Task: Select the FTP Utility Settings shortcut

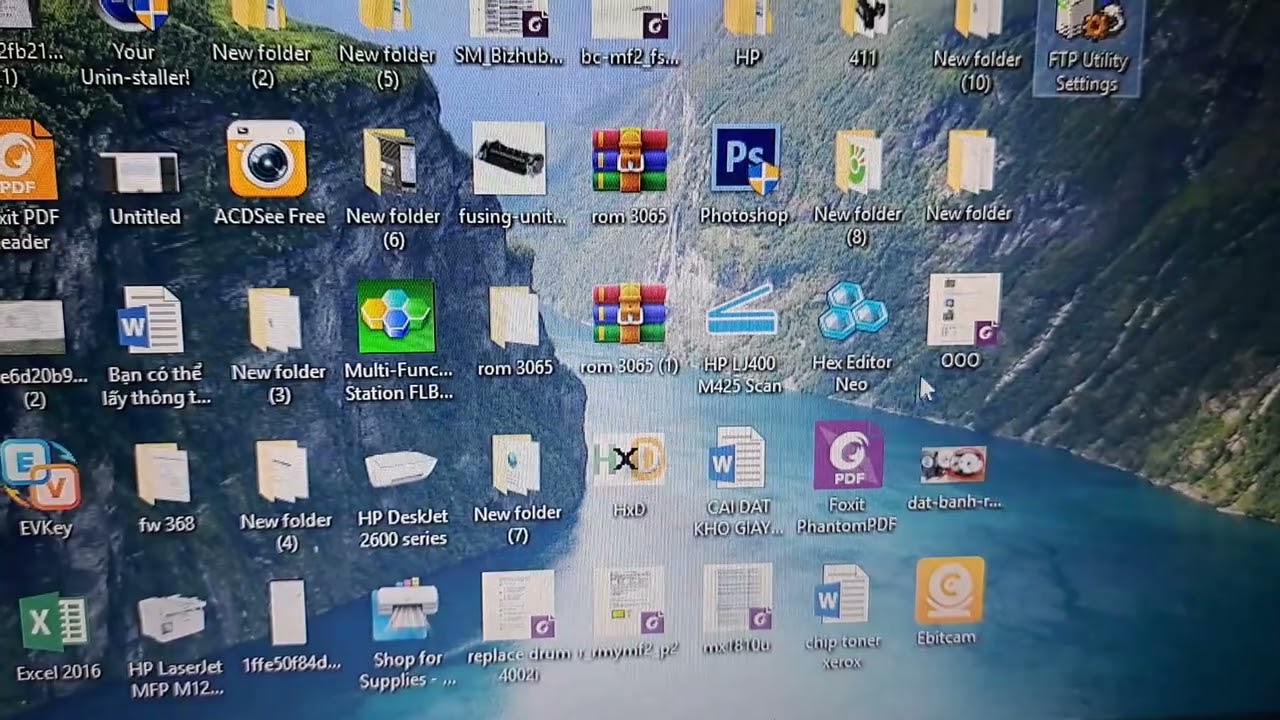Action: (1088, 47)
